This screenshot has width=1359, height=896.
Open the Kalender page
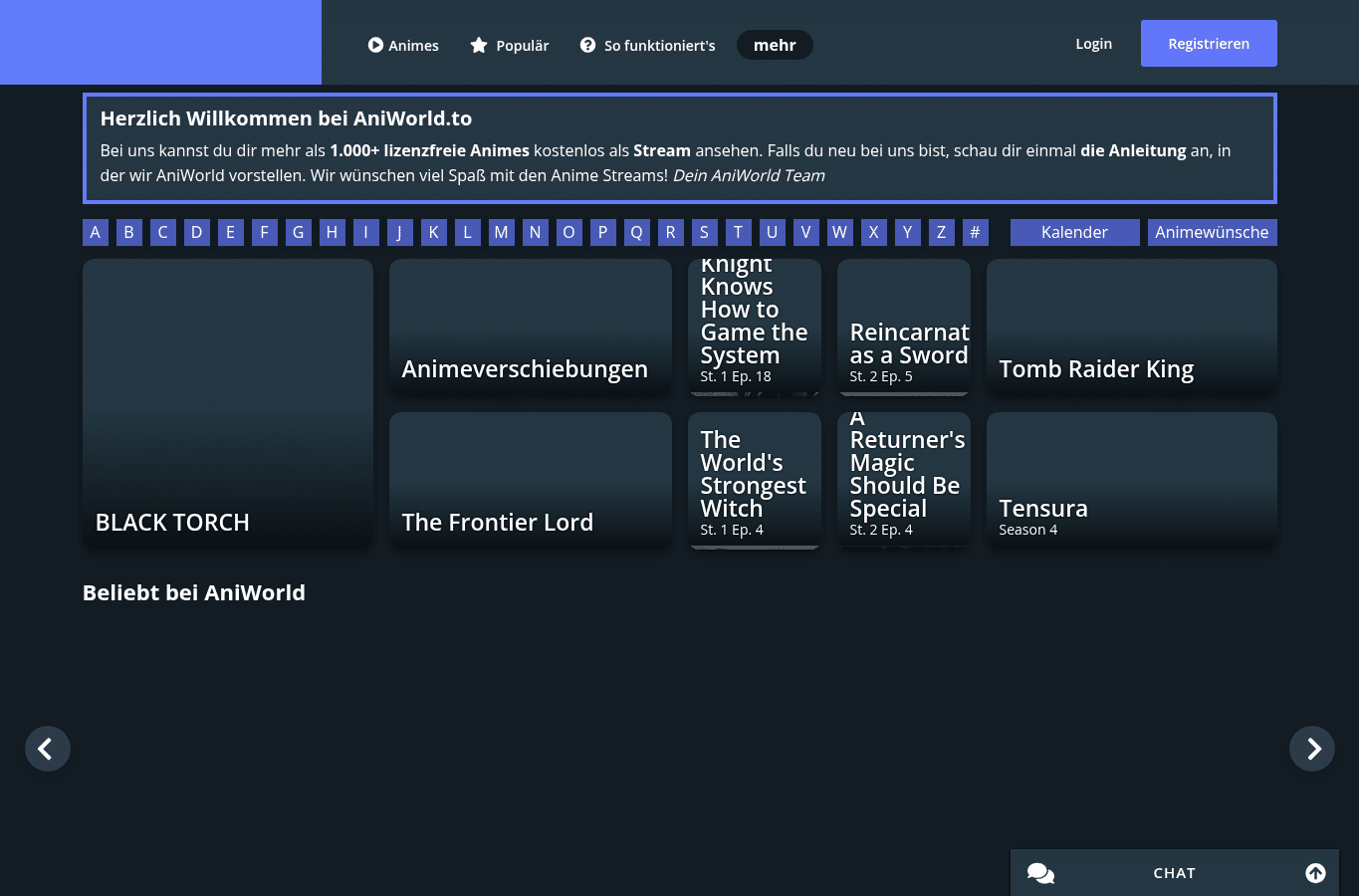coord(1074,232)
